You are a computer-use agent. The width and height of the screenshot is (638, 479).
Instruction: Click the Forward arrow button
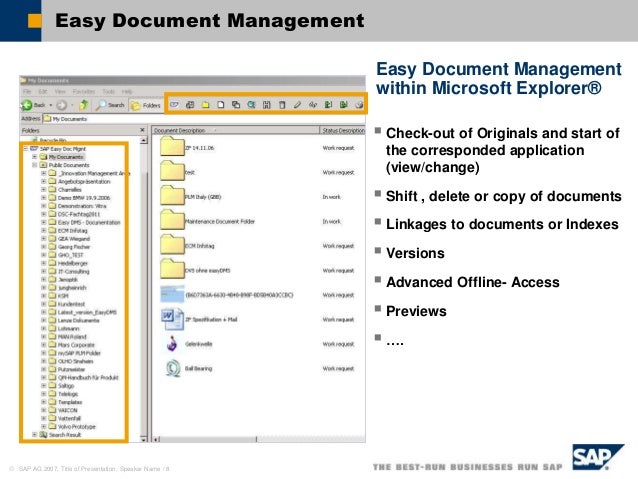tap(62, 105)
